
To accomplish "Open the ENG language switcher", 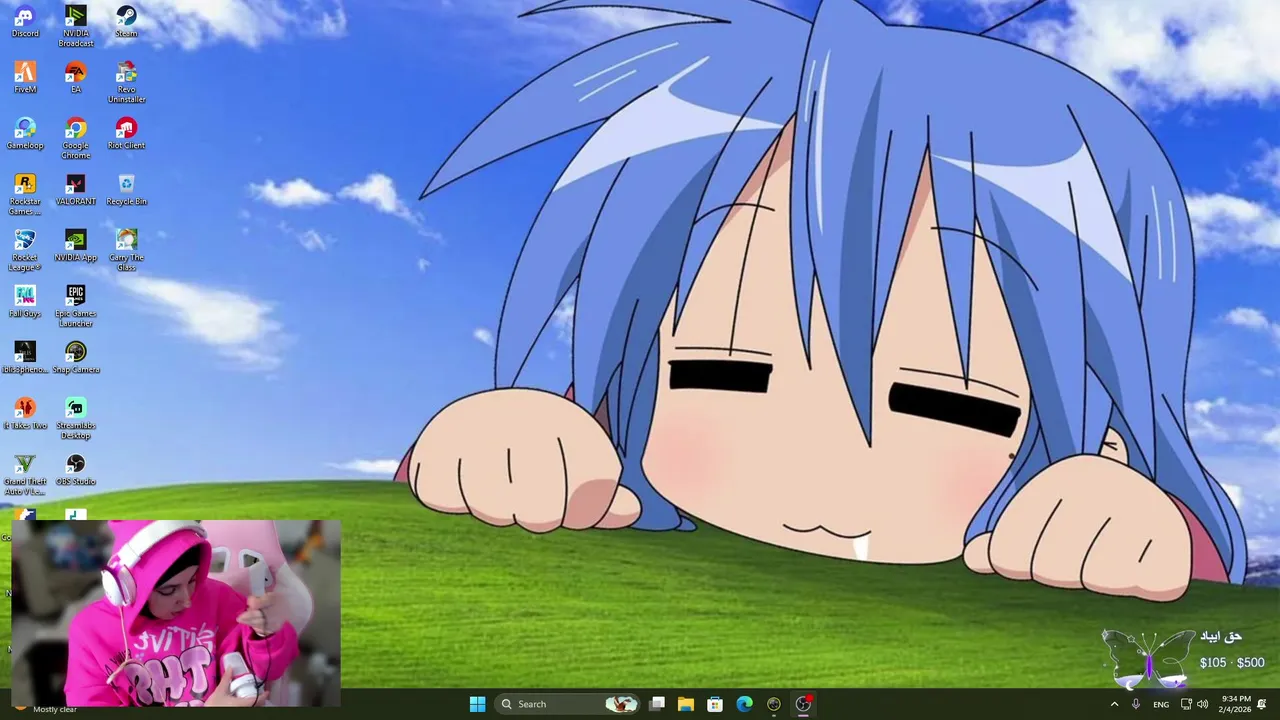I will coord(1161,704).
